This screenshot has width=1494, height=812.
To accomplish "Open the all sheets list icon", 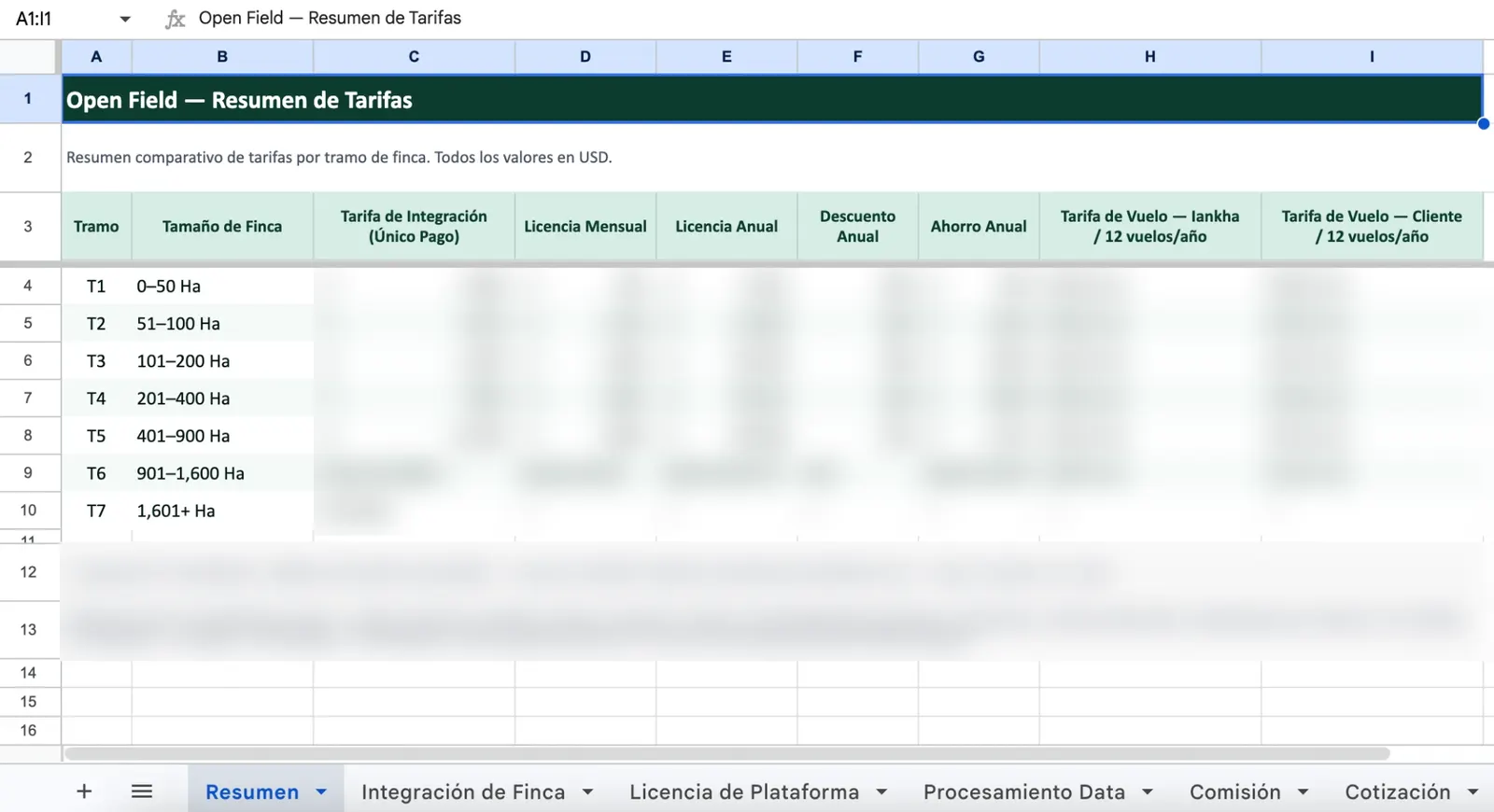I will click(142, 791).
